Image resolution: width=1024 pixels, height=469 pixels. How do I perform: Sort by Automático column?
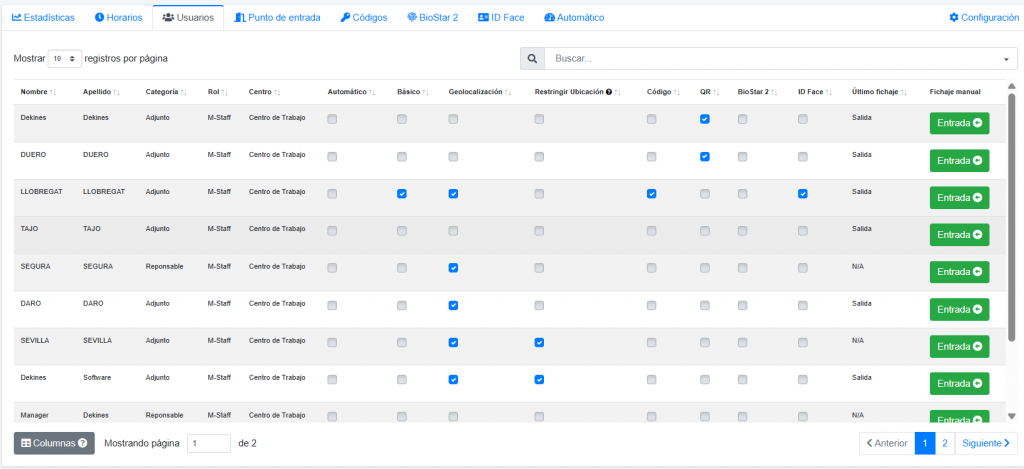point(351,92)
